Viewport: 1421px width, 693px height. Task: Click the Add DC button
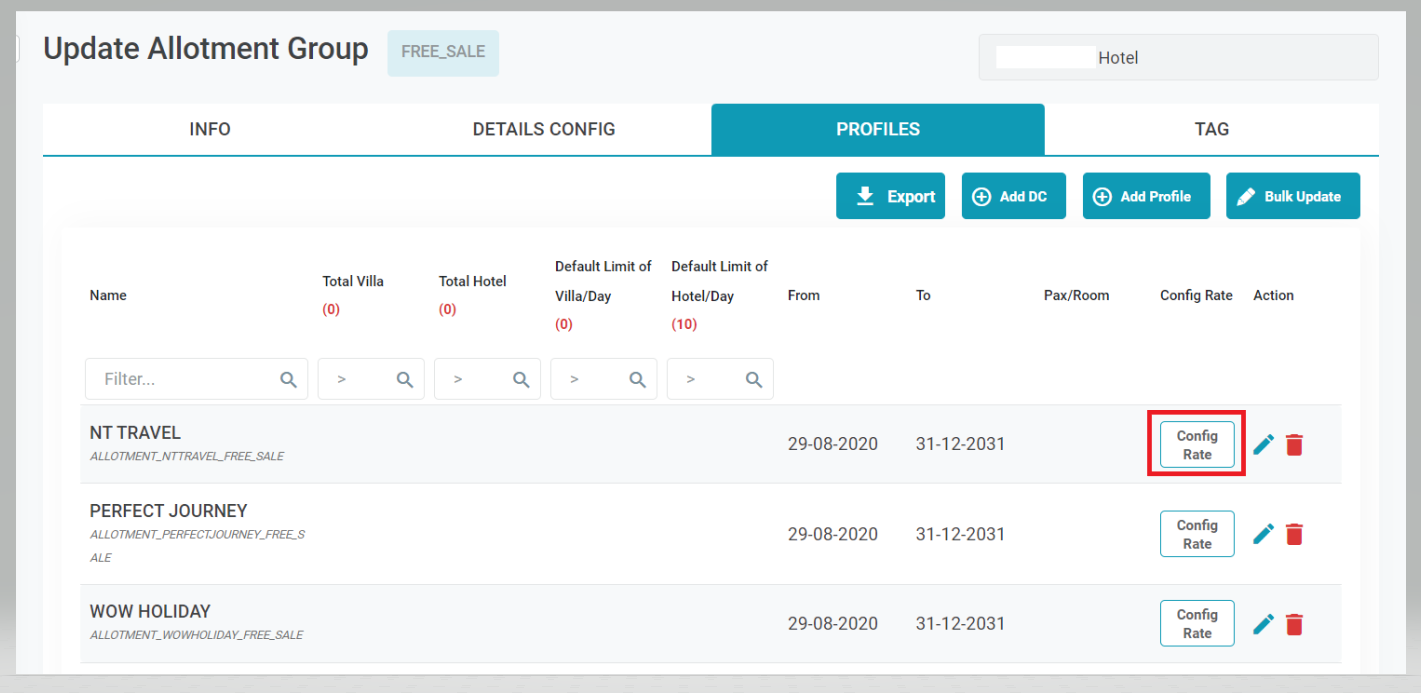pyautogui.click(x=1013, y=196)
